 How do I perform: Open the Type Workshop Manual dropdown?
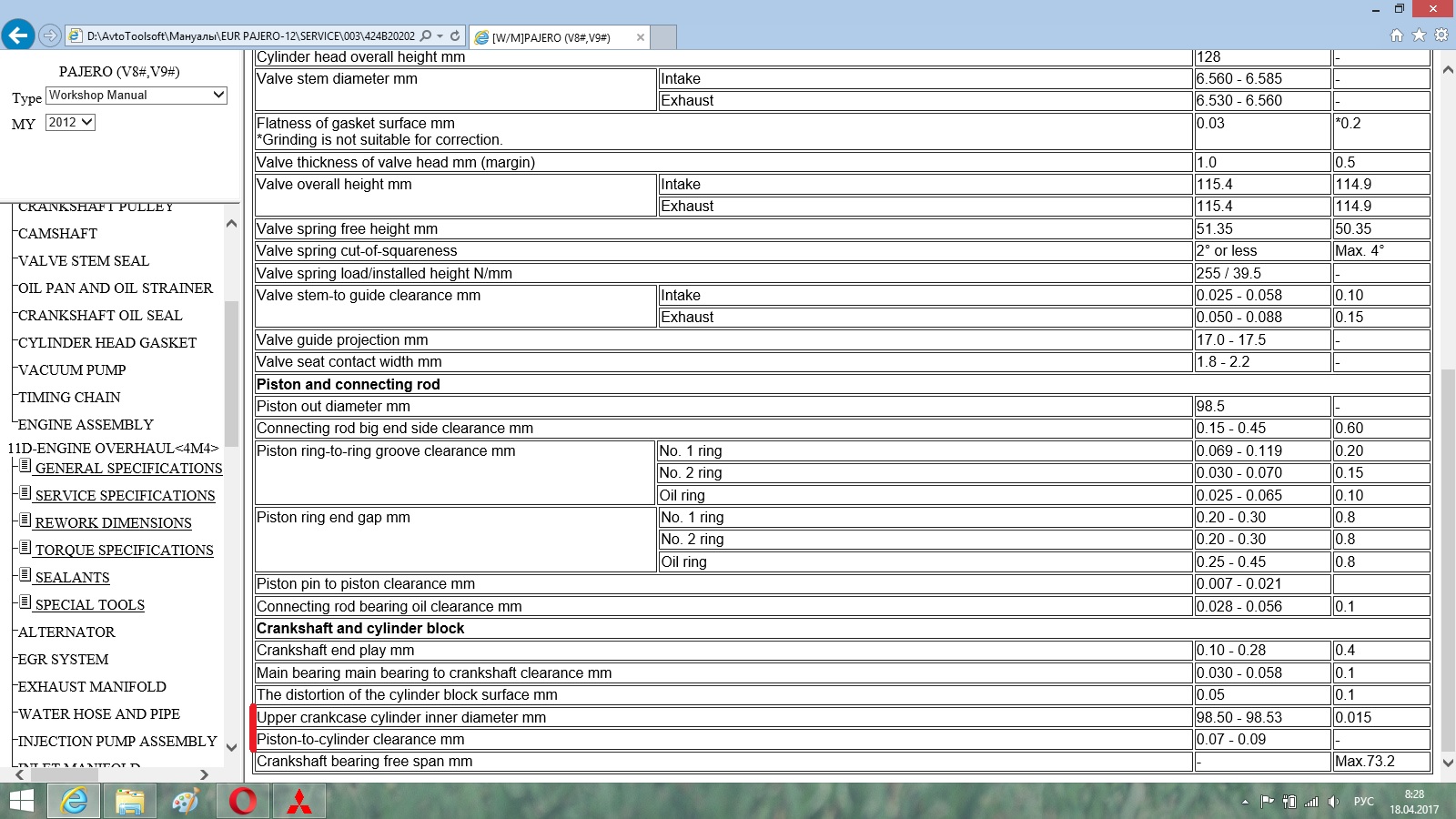136,96
